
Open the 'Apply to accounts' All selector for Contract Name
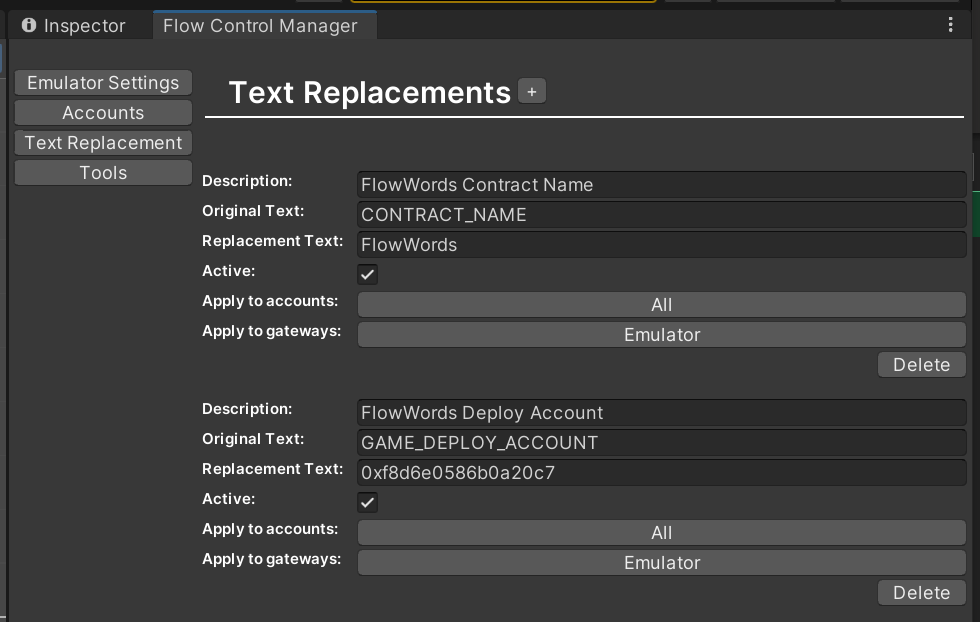point(662,304)
